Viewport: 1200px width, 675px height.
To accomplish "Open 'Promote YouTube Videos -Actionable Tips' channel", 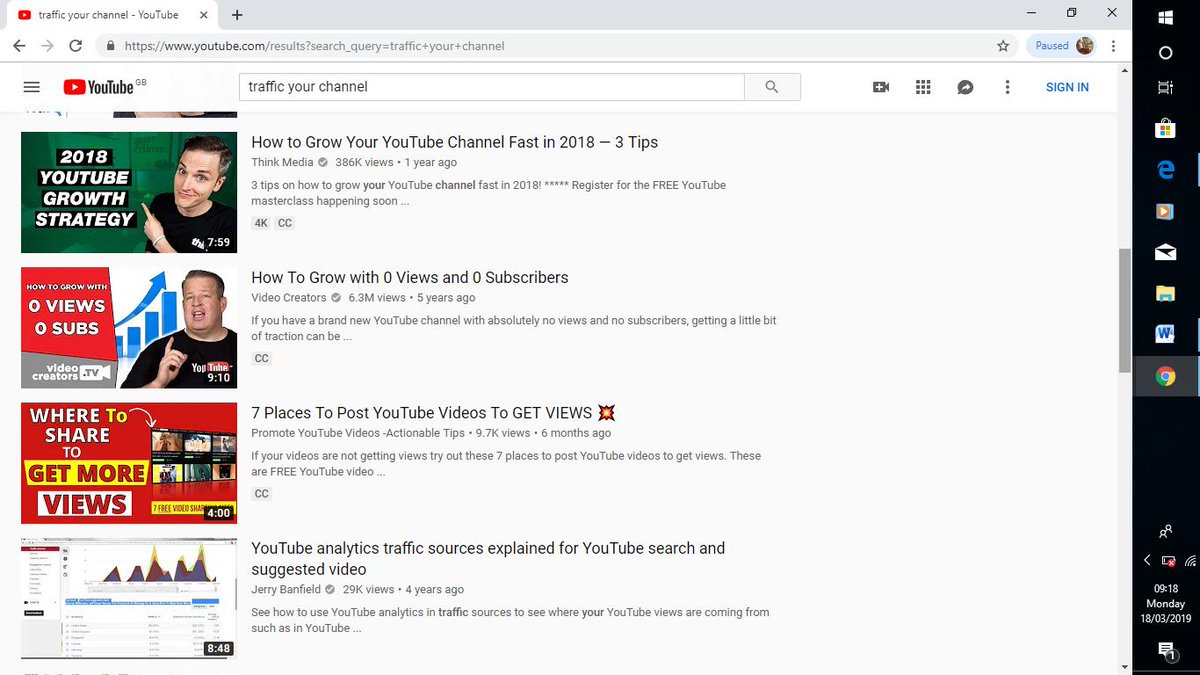I will [358, 433].
